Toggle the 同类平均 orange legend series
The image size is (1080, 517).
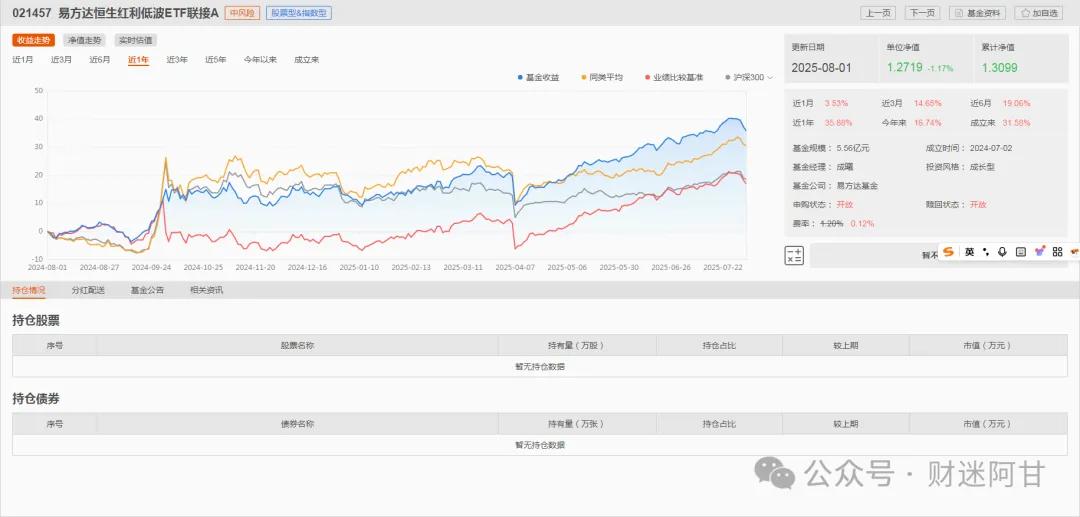603,78
